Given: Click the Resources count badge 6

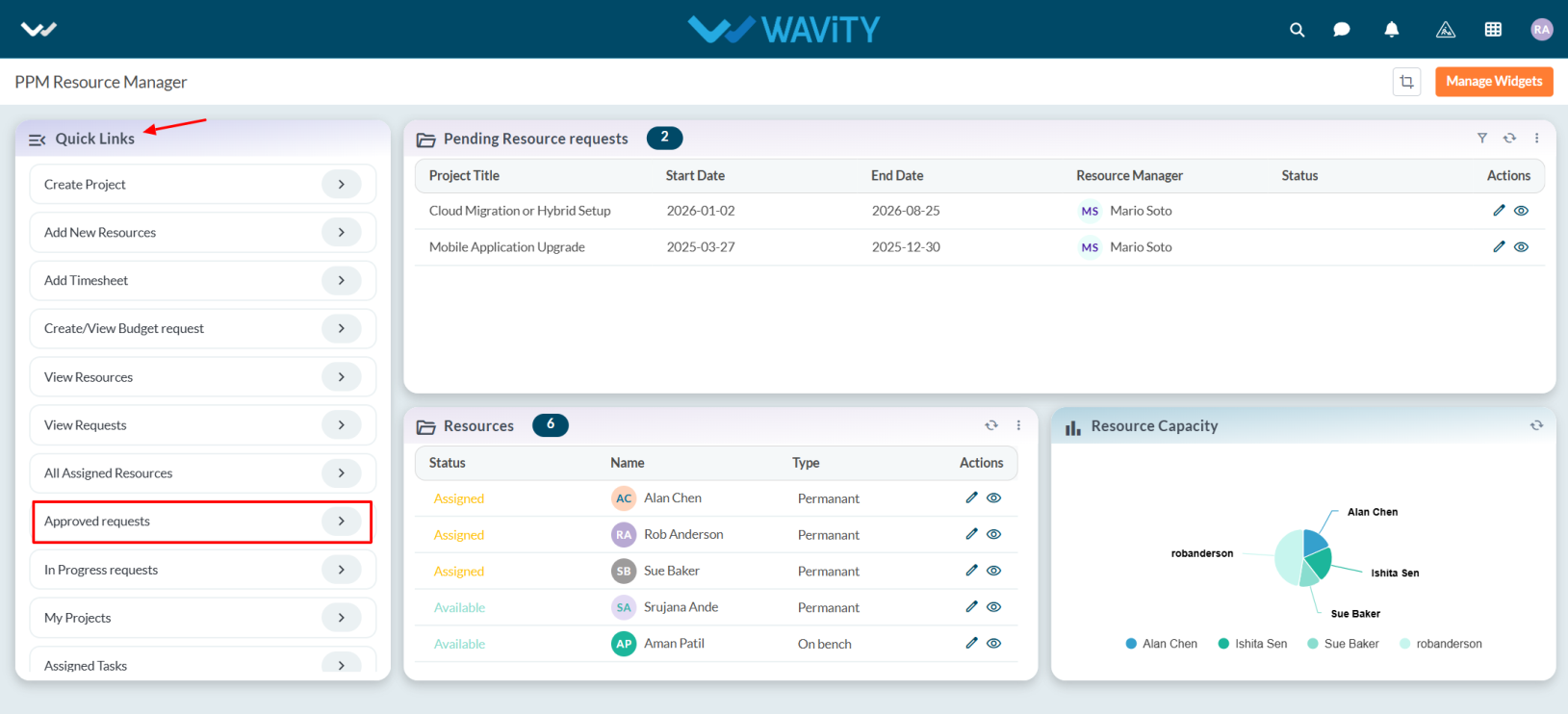Looking at the screenshot, I should 551,424.
